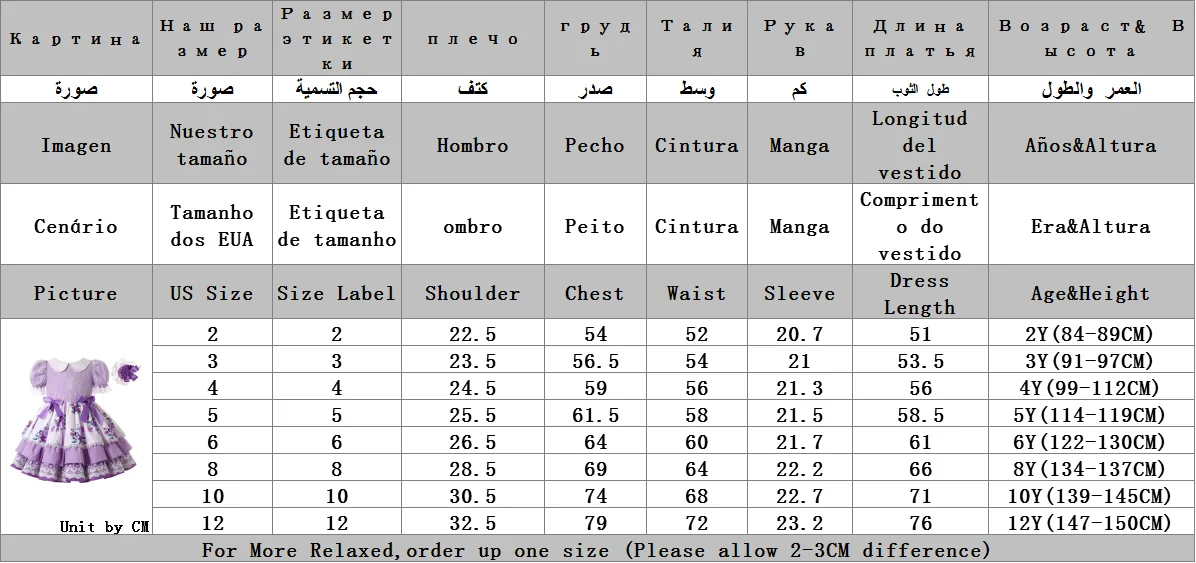Image resolution: width=1196 pixels, height=563 pixels.
Task: Select the Chest column header
Action: 594,294
